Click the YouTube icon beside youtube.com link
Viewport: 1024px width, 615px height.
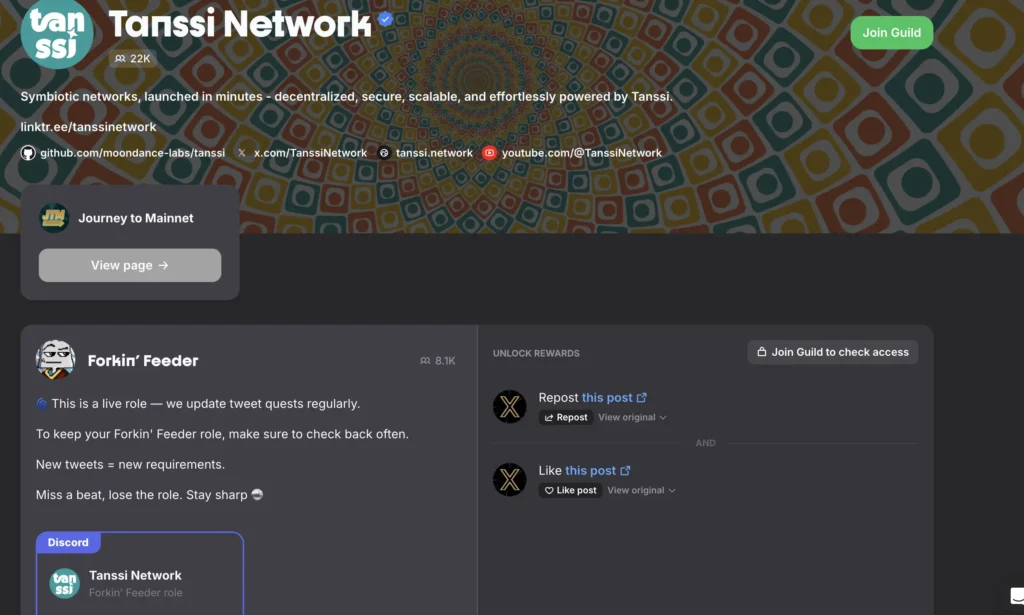(489, 153)
